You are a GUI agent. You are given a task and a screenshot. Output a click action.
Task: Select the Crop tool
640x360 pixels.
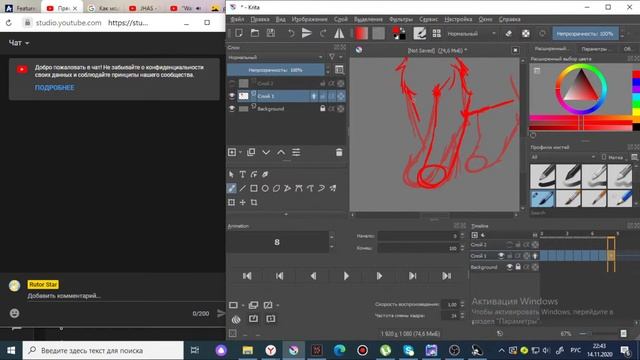[x=254, y=202]
